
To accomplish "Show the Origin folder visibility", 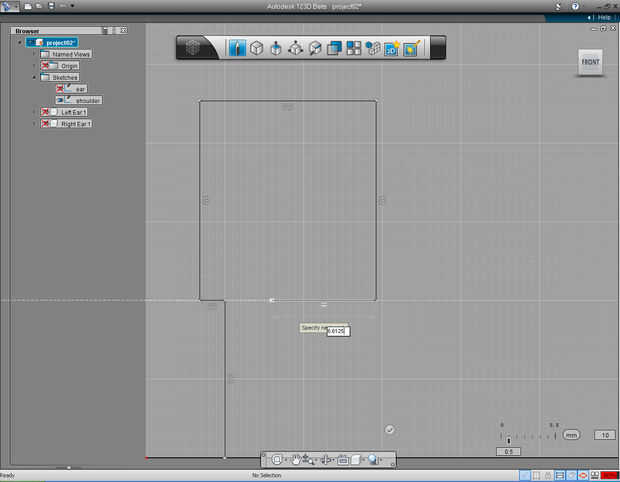I will tap(45, 66).
